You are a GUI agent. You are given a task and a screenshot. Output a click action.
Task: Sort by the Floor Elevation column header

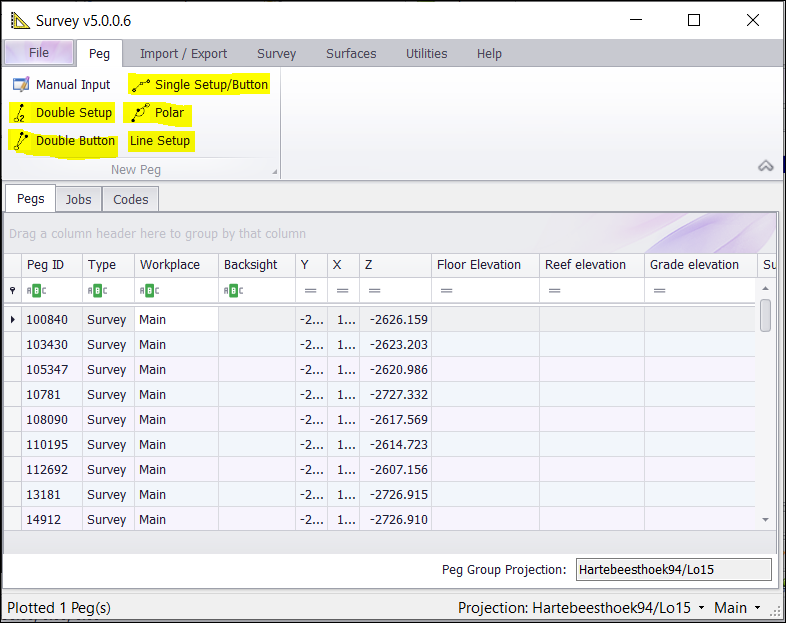(x=479, y=265)
